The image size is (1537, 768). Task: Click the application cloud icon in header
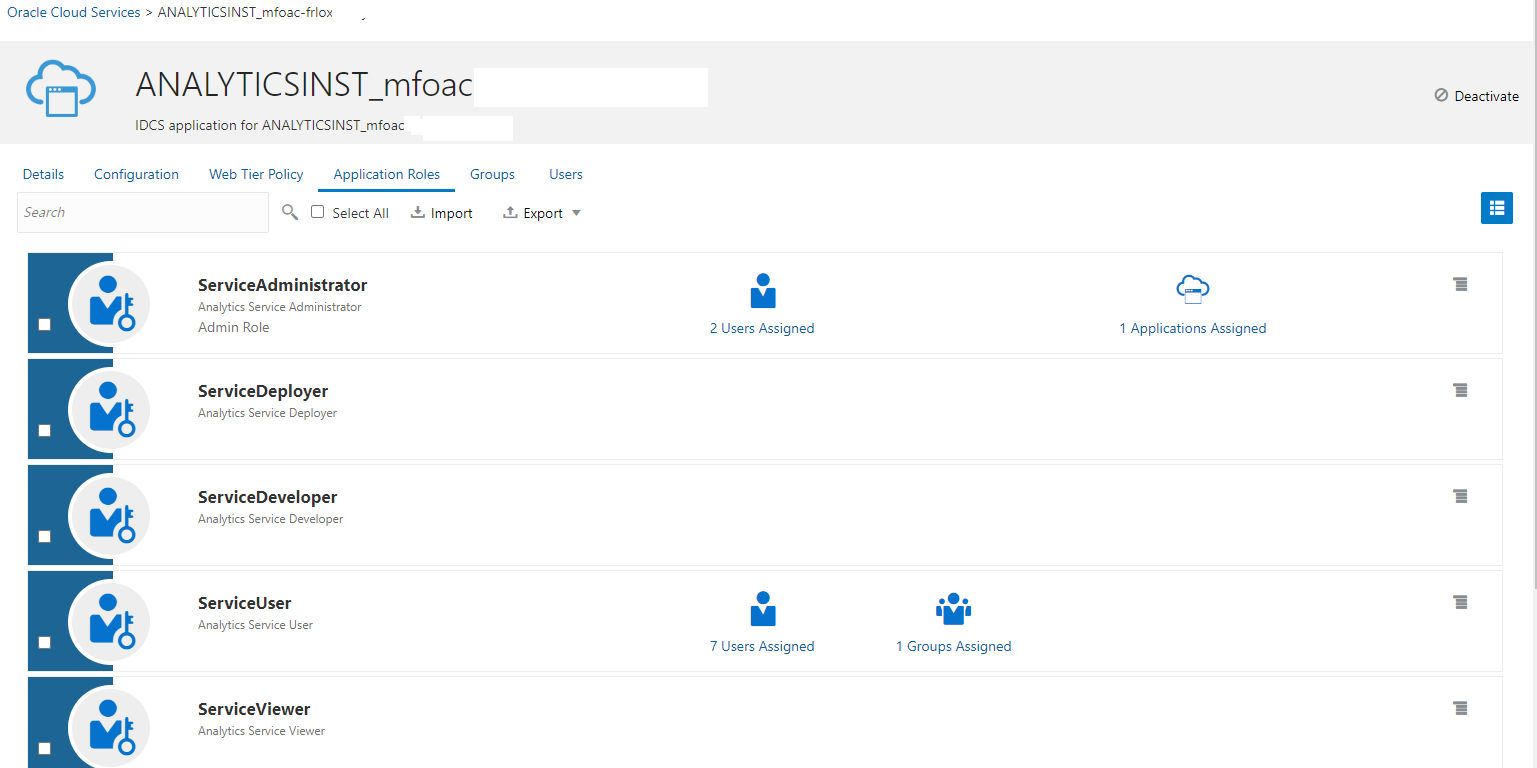[61, 89]
